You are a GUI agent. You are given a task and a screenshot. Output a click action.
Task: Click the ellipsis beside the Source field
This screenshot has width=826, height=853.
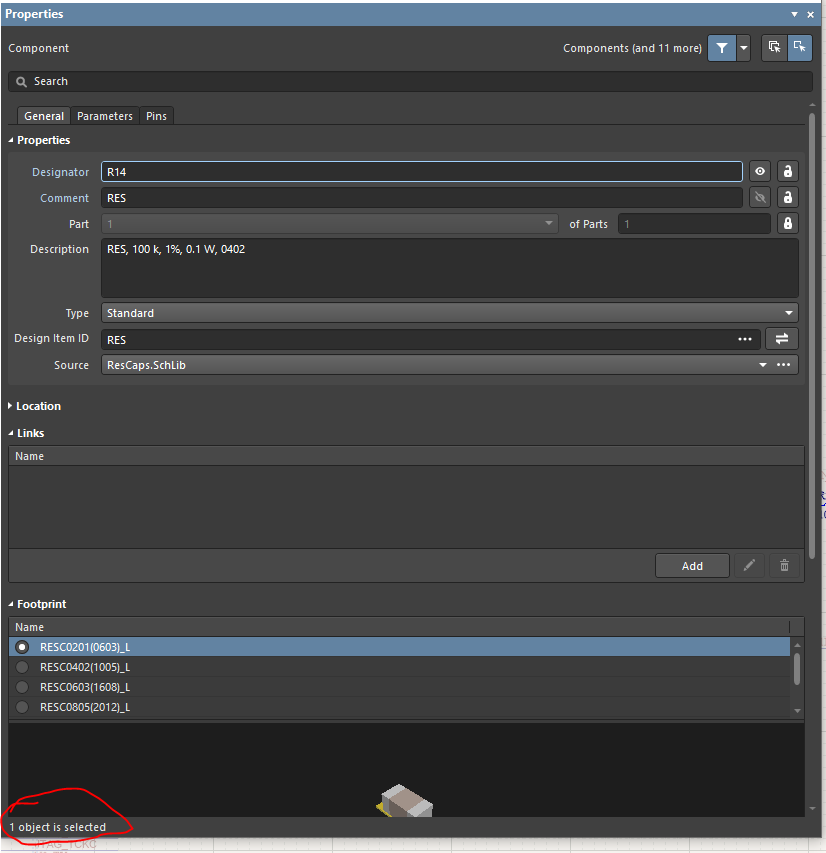coord(786,364)
